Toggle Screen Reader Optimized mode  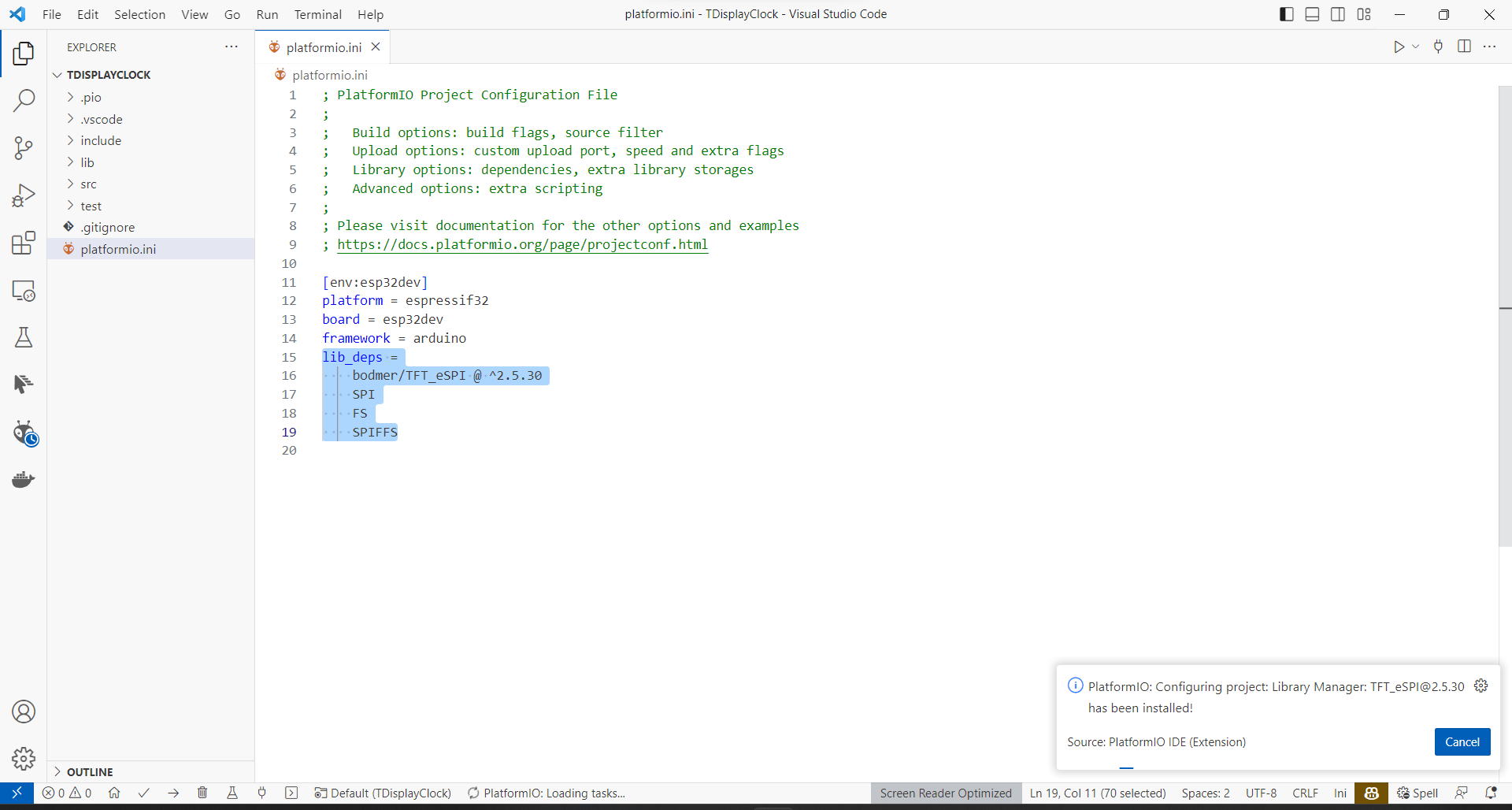click(x=947, y=793)
